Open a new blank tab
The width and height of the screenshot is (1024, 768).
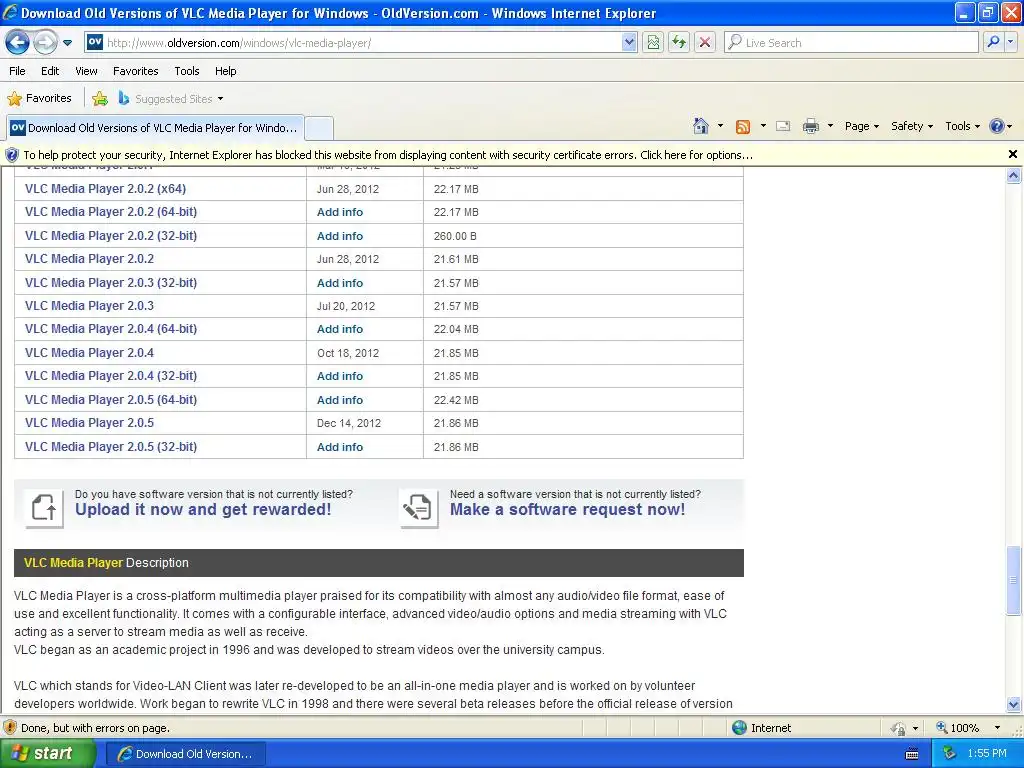coord(319,128)
